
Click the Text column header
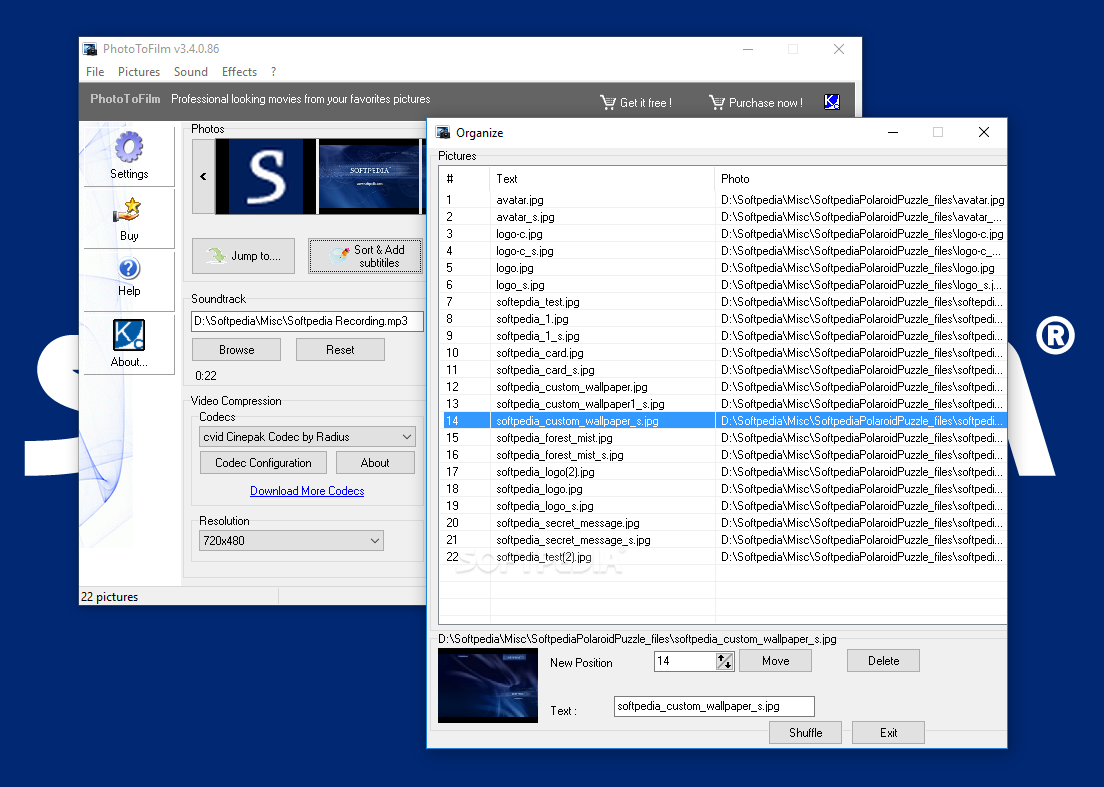click(602, 179)
